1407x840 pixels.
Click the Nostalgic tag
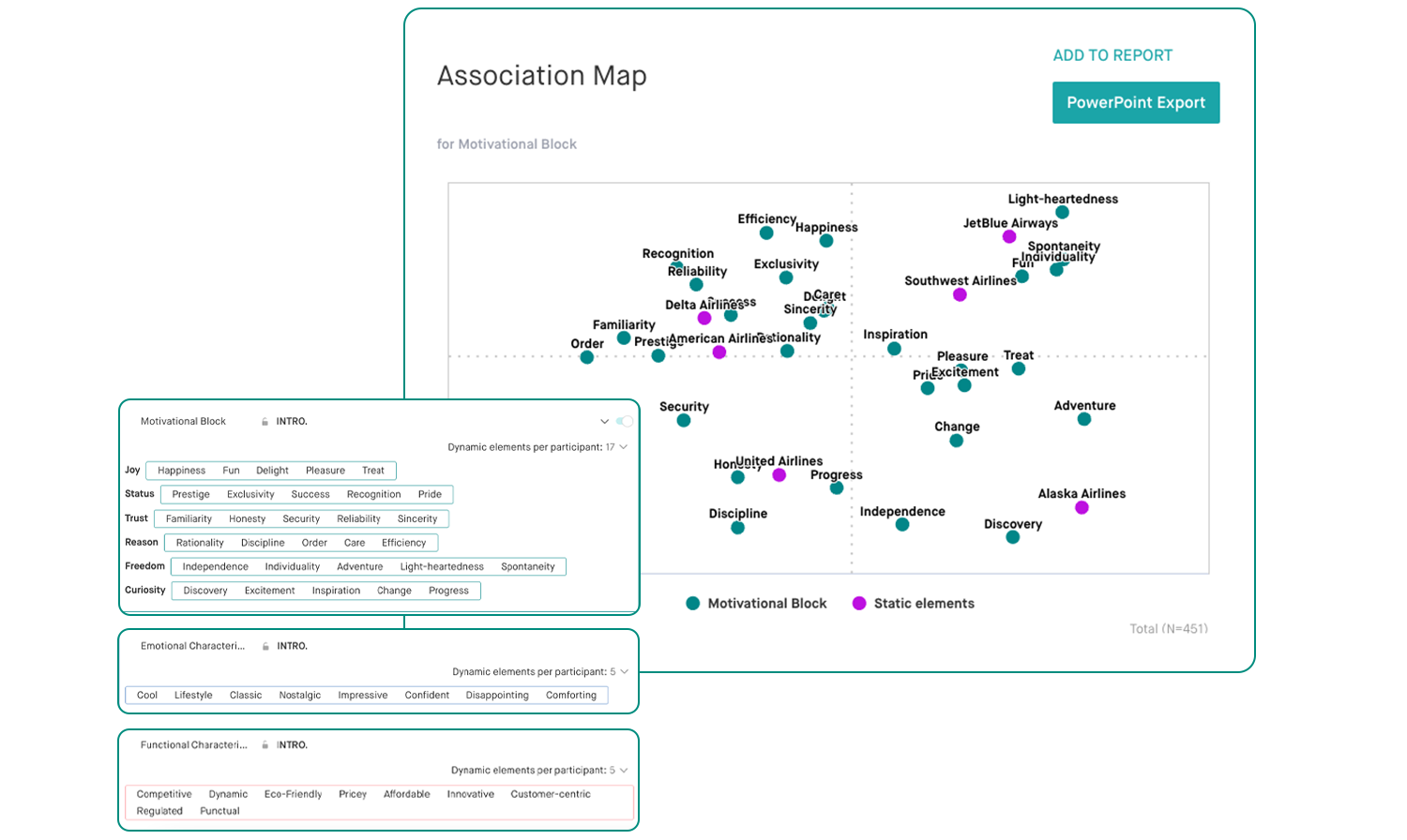[x=300, y=696]
